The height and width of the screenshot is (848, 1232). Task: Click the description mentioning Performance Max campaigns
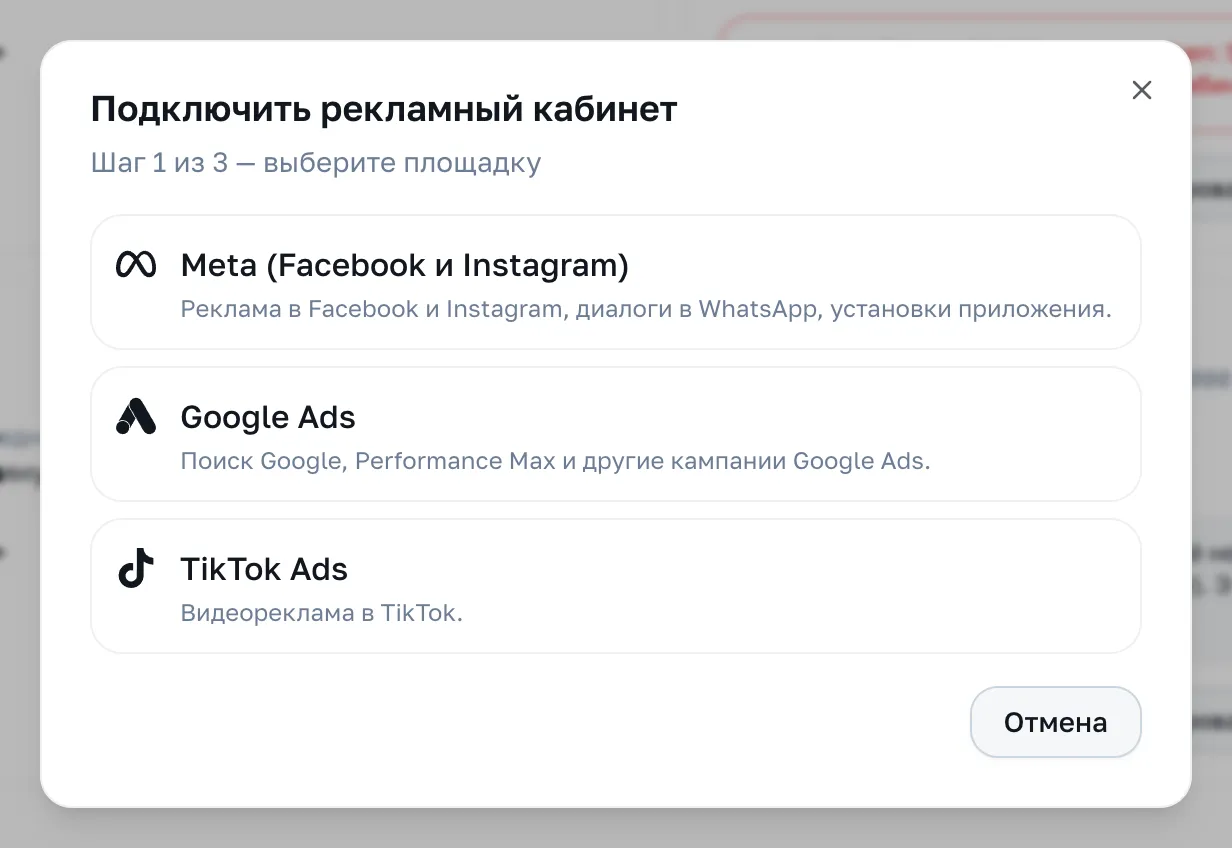[x=555, y=461]
